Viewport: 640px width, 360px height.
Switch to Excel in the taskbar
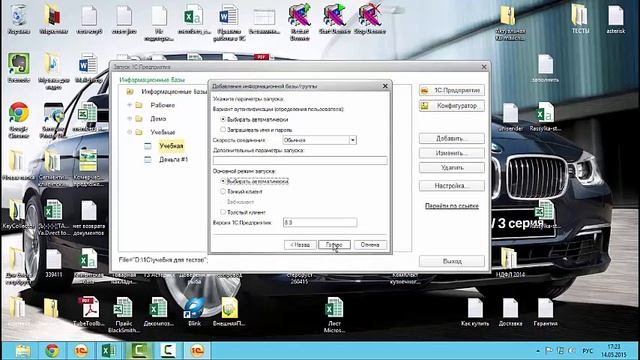pyautogui.click(x=109, y=351)
